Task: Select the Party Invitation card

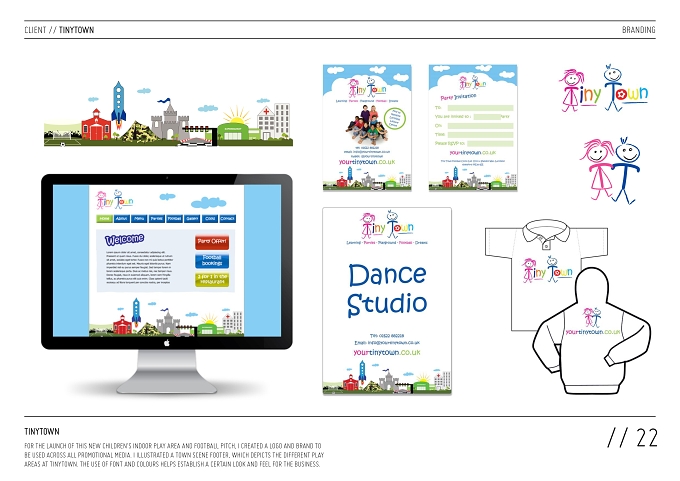Action: [x=473, y=128]
